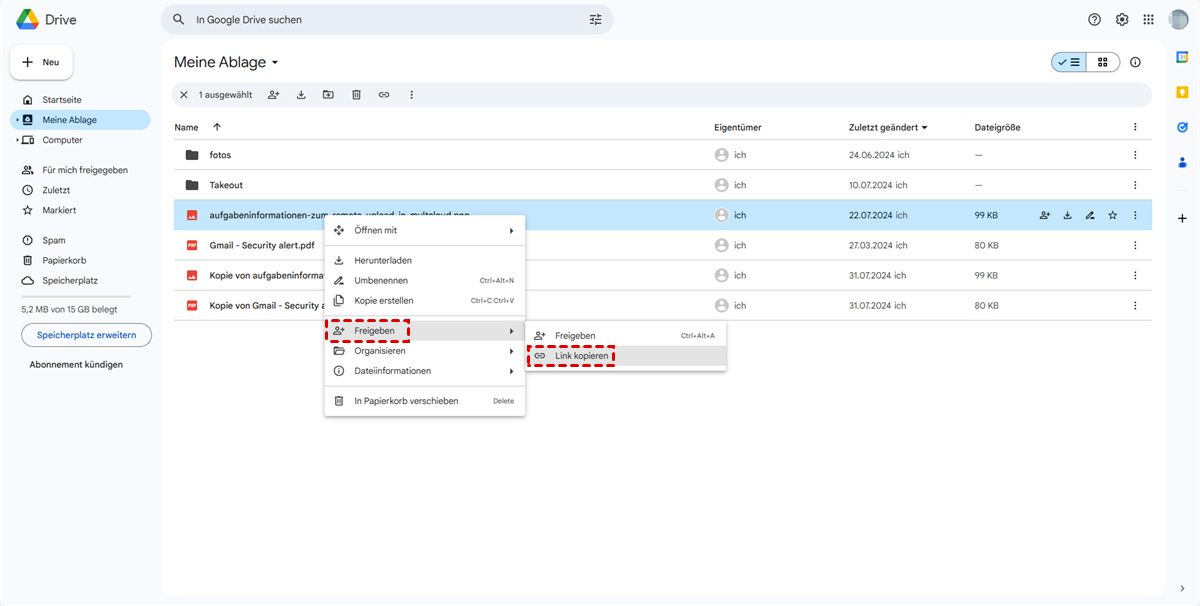Star the selected PNG file

(x=1112, y=215)
